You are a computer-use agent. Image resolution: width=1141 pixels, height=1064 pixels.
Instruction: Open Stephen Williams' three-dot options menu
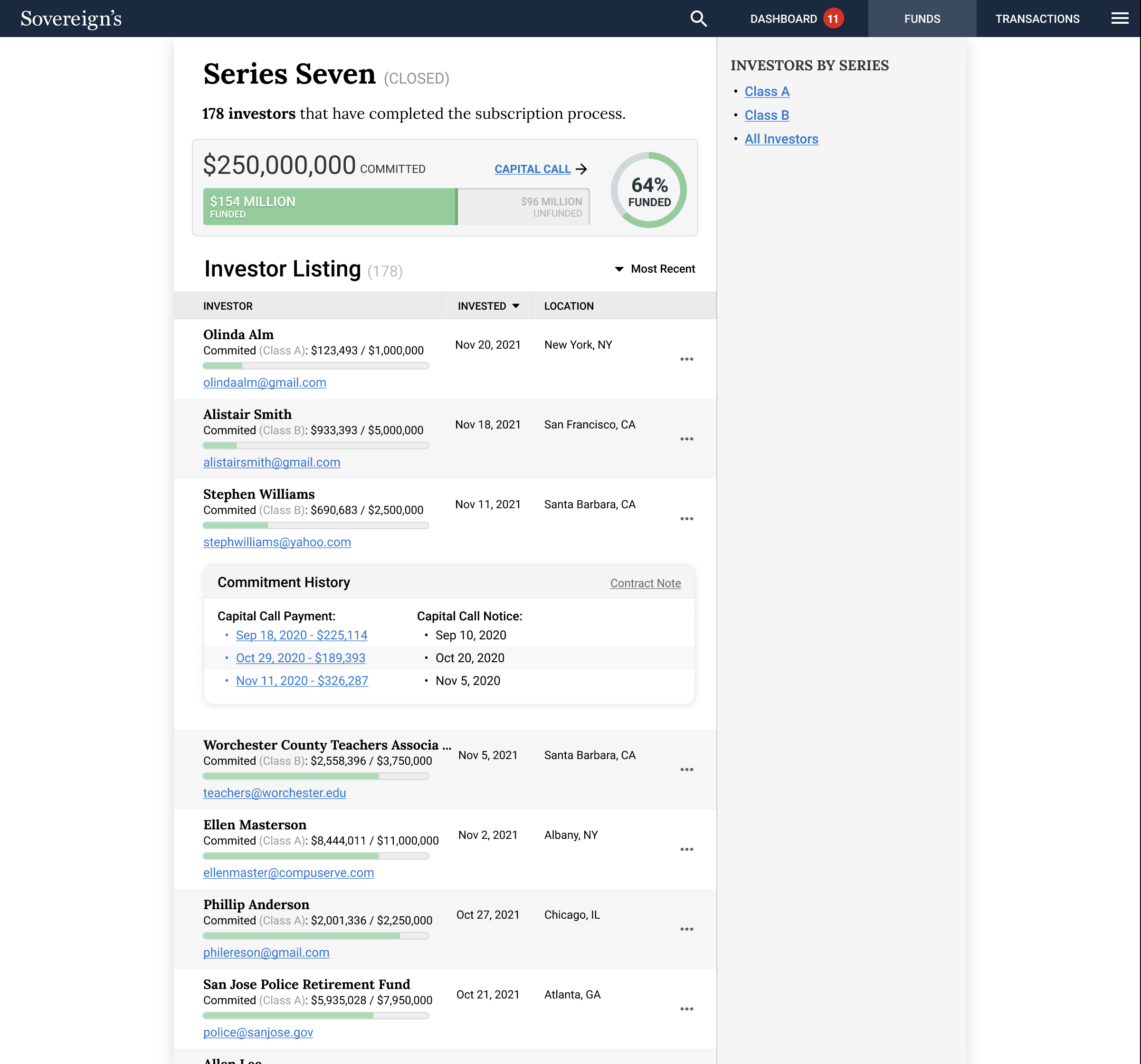[x=686, y=519]
